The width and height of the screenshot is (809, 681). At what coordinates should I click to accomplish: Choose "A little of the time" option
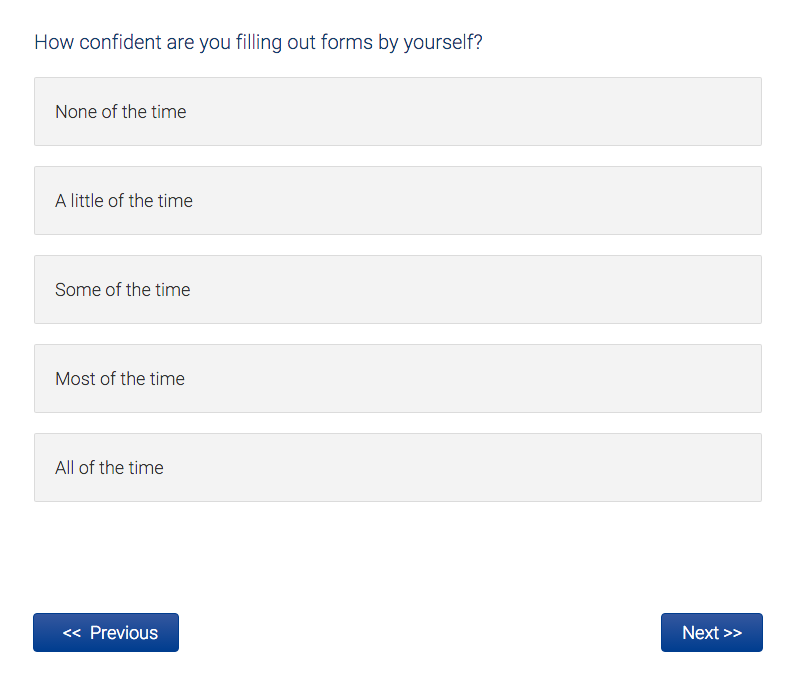[397, 201]
